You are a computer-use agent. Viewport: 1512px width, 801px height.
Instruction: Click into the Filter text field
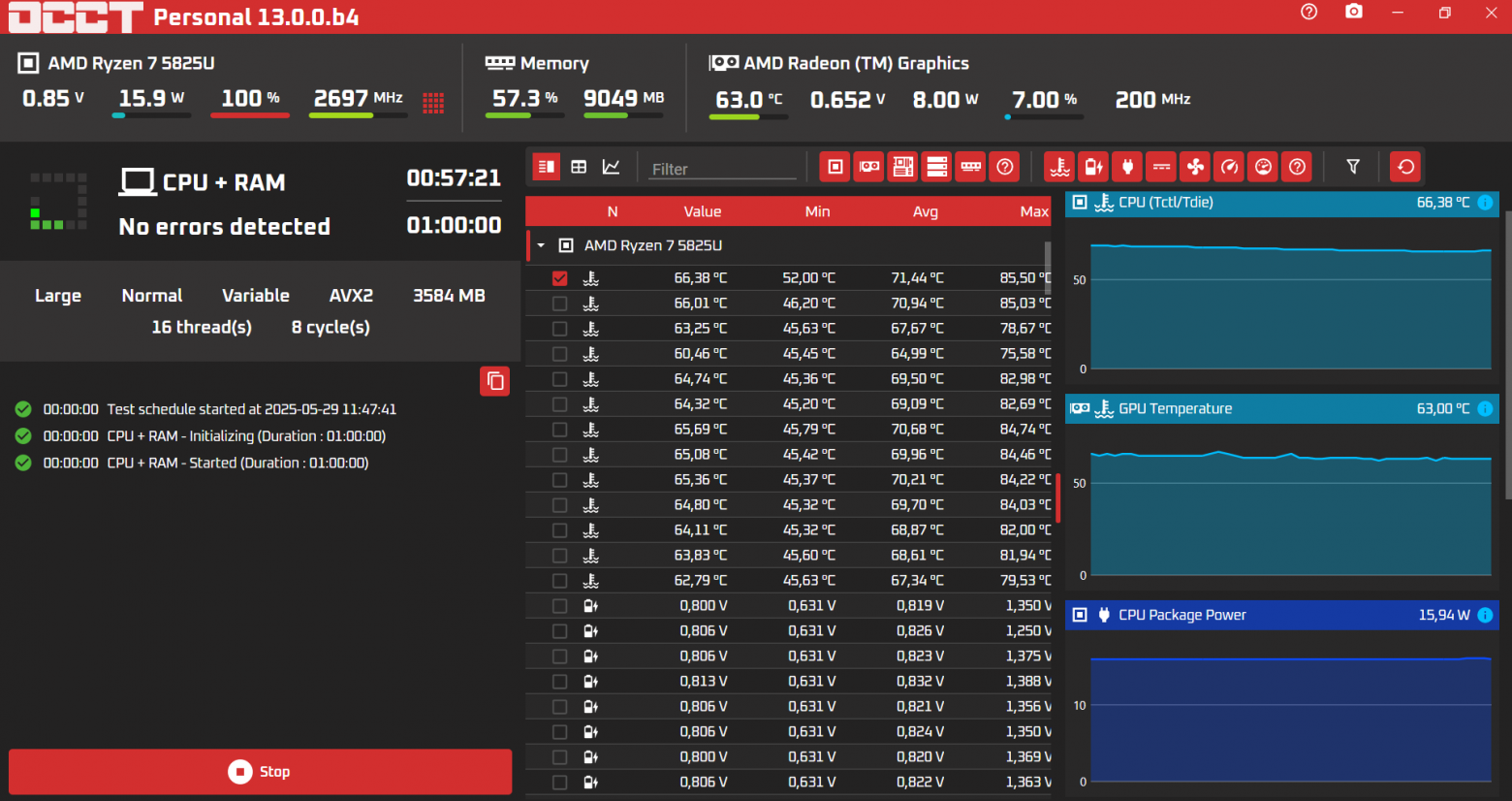722,169
